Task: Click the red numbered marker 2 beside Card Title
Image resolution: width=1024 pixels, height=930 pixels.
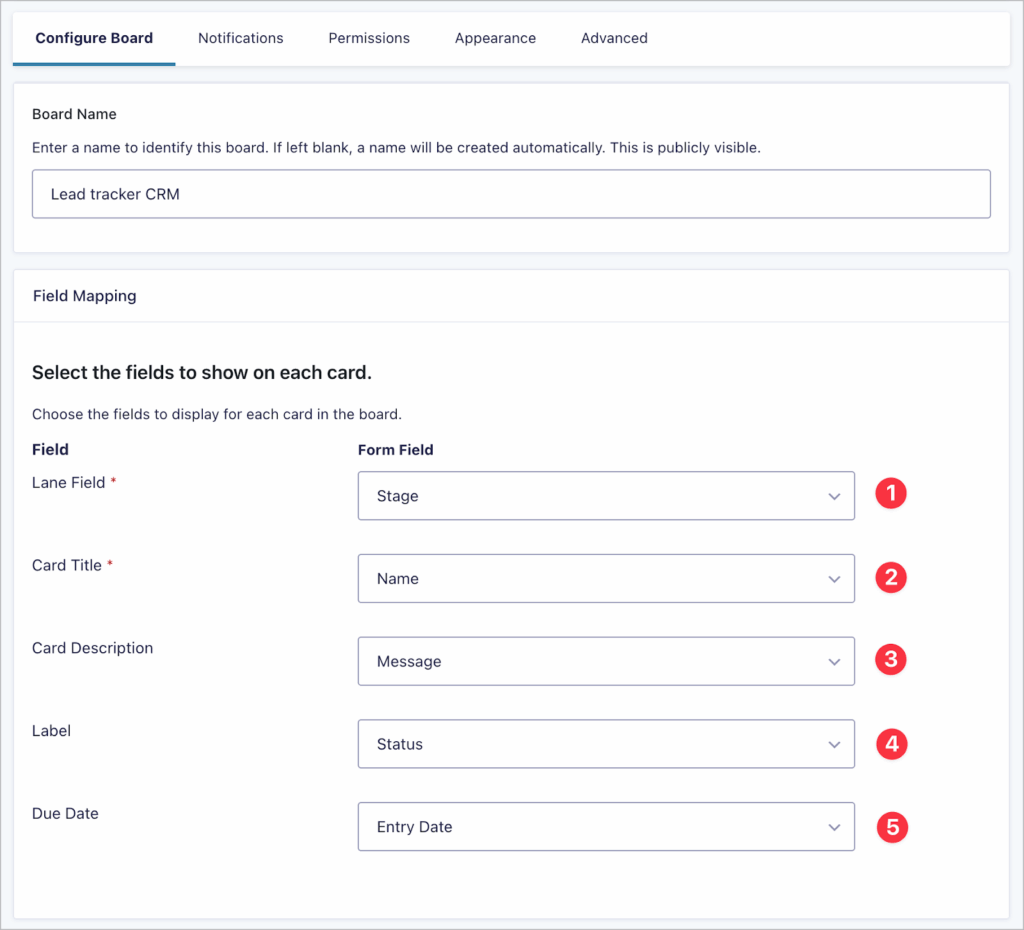Action: (891, 577)
